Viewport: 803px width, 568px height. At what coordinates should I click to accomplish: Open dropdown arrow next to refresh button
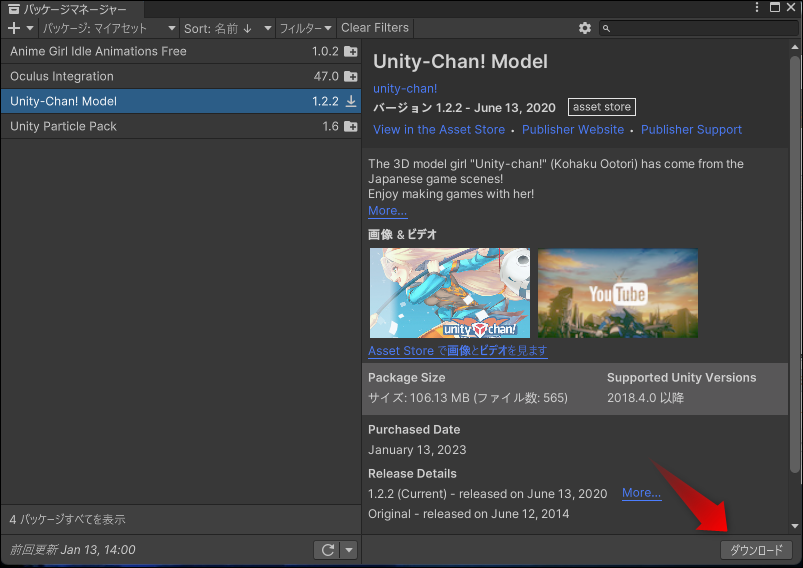point(349,550)
